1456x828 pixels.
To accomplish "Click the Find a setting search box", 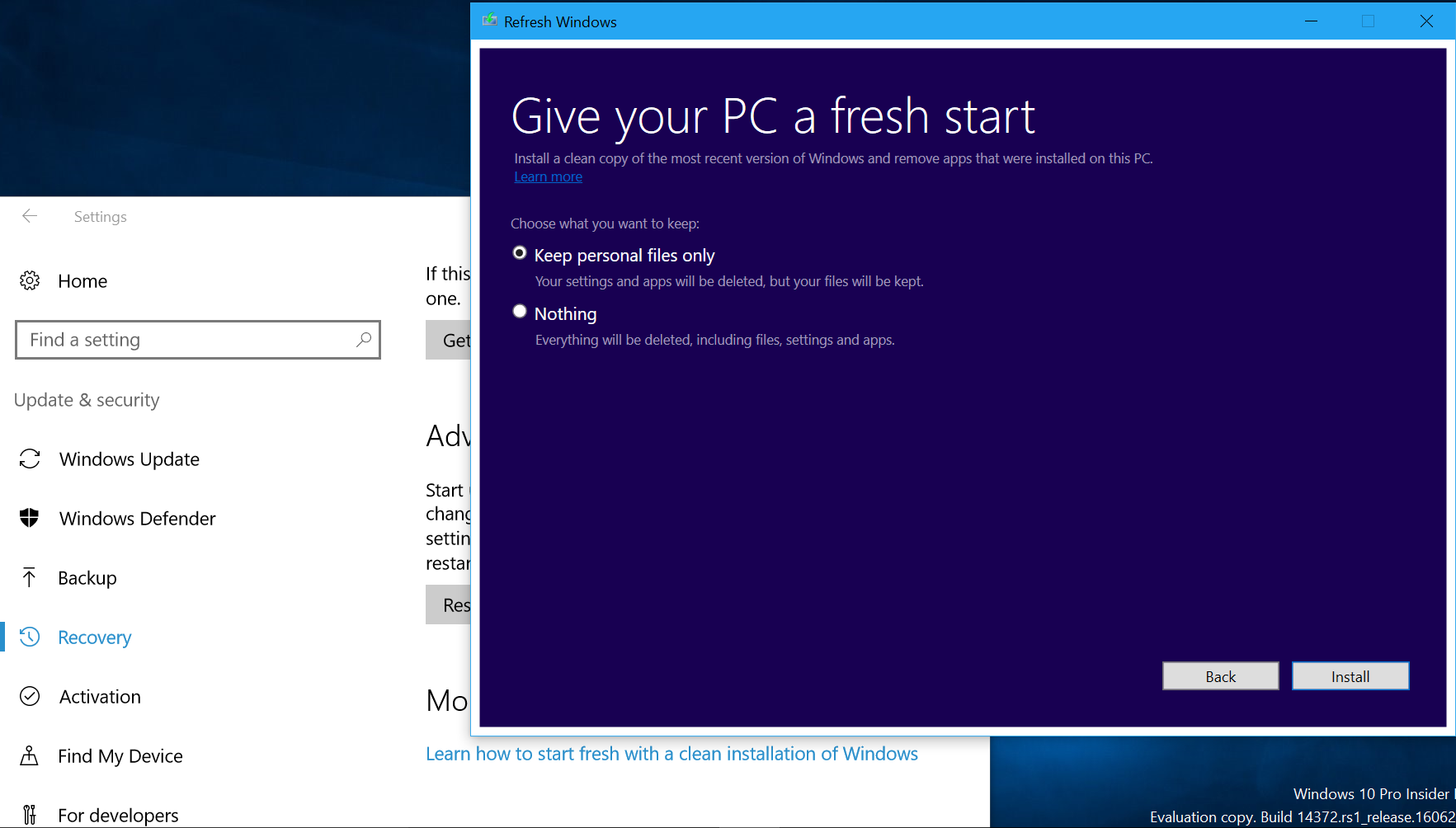I will coord(198,340).
